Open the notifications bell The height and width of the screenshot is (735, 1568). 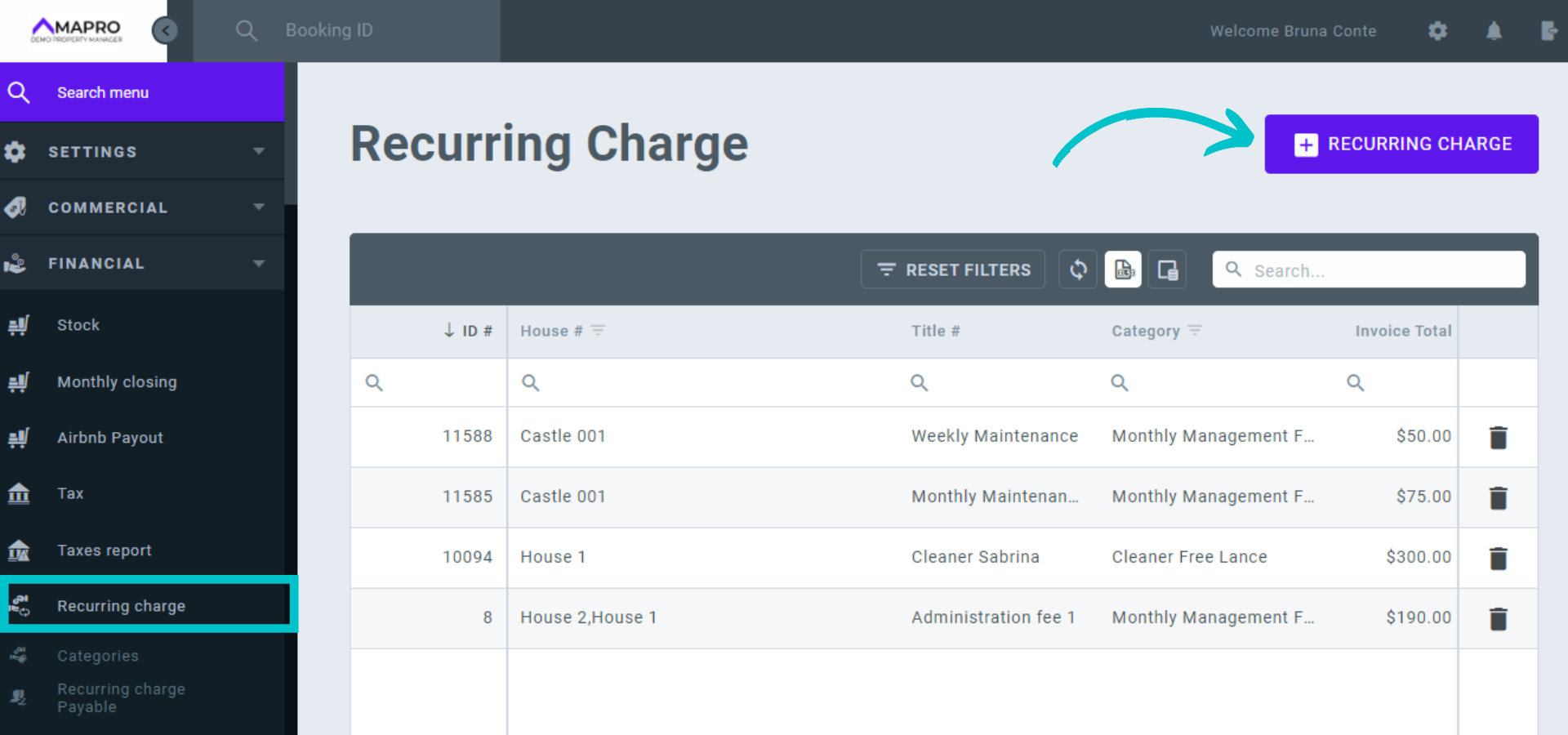click(x=1494, y=31)
